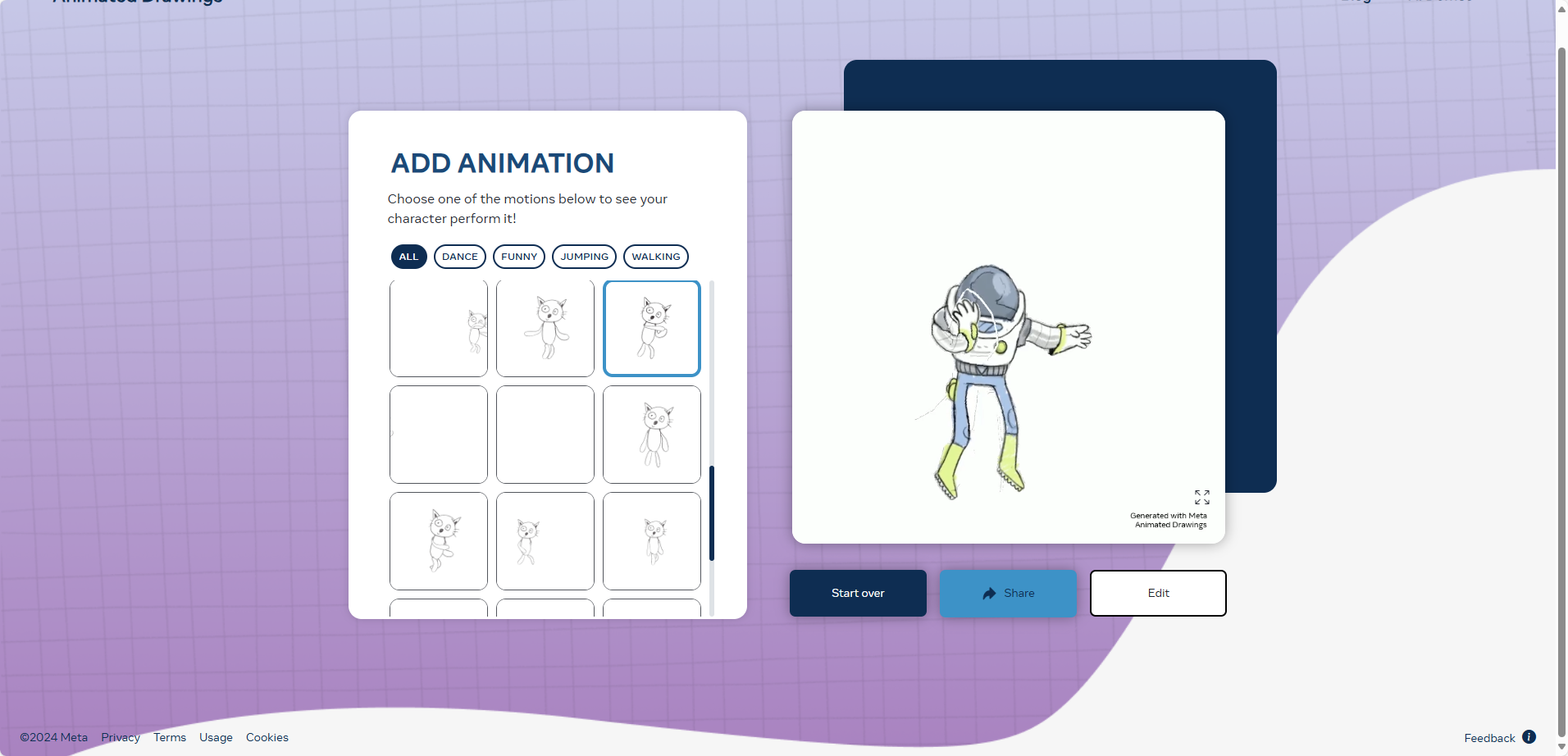Choose the first-row middle cat with arms out

click(545, 328)
